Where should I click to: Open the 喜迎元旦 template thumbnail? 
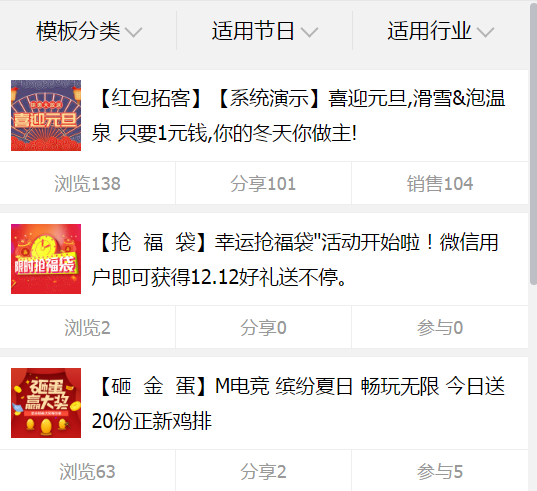[46, 115]
